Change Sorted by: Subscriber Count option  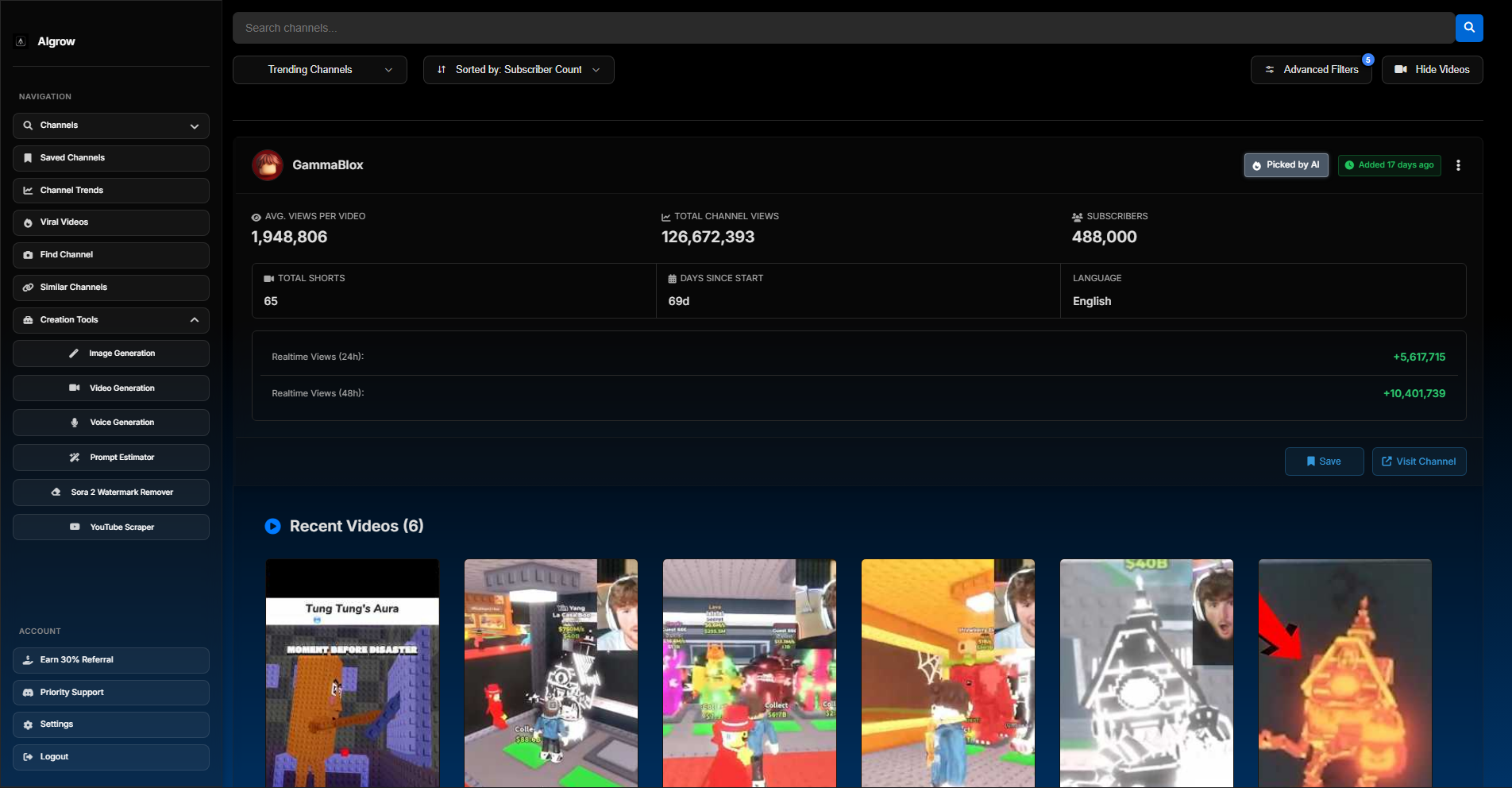point(518,69)
